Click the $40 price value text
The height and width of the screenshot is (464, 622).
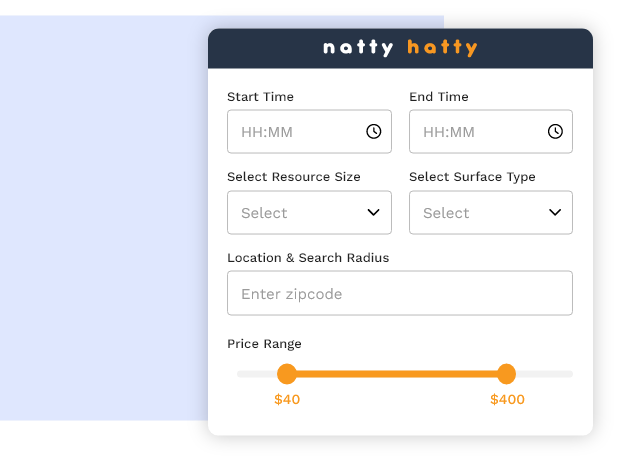[x=287, y=400]
